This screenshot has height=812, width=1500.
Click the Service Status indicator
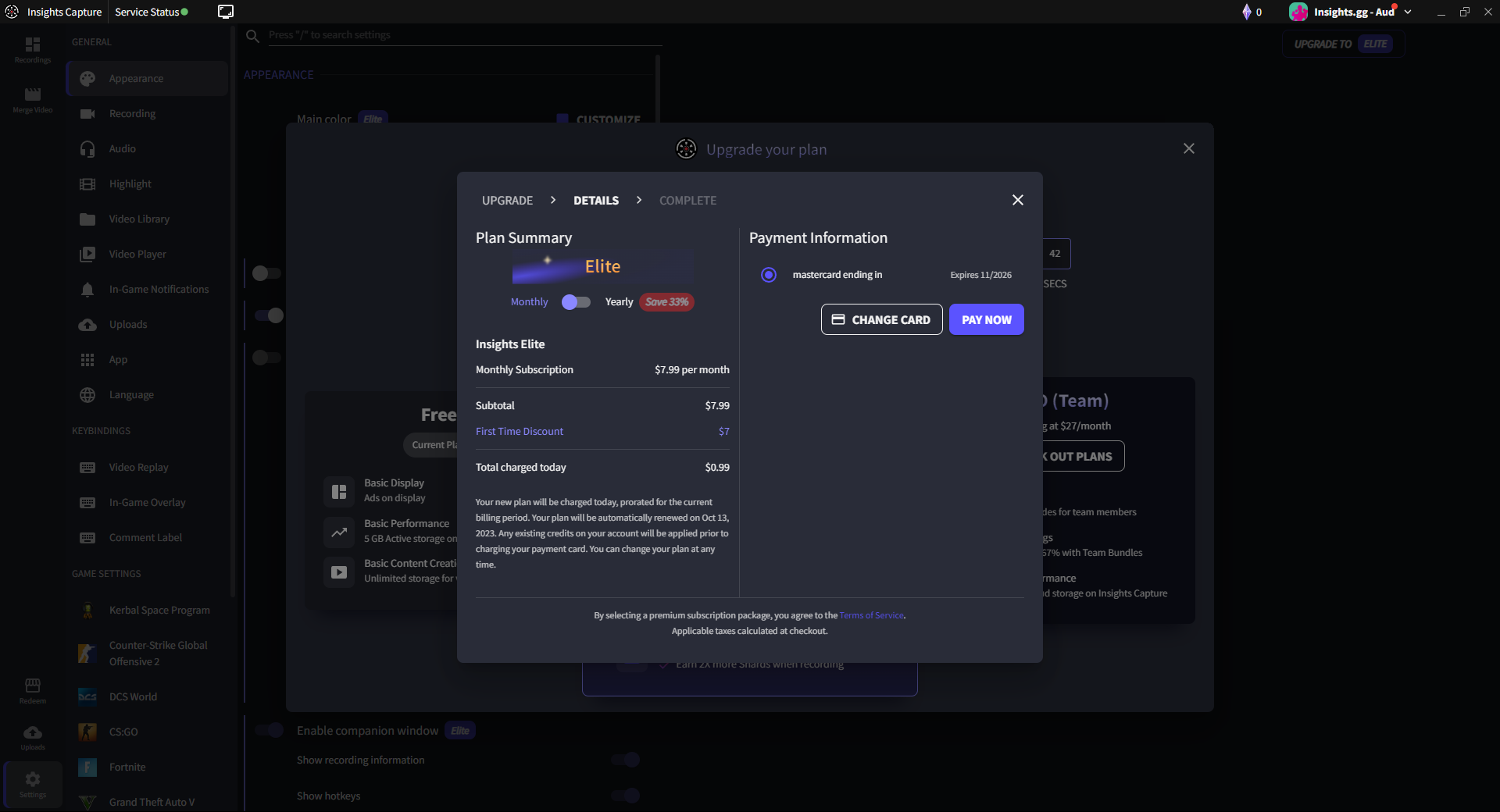[152, 12]
